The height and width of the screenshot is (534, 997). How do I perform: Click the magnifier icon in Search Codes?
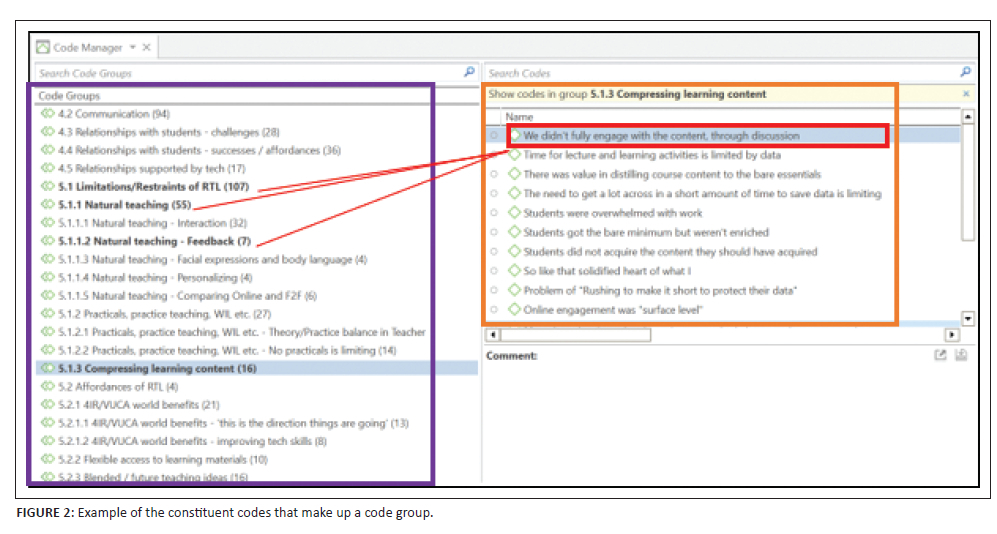[x=965, y=73]
